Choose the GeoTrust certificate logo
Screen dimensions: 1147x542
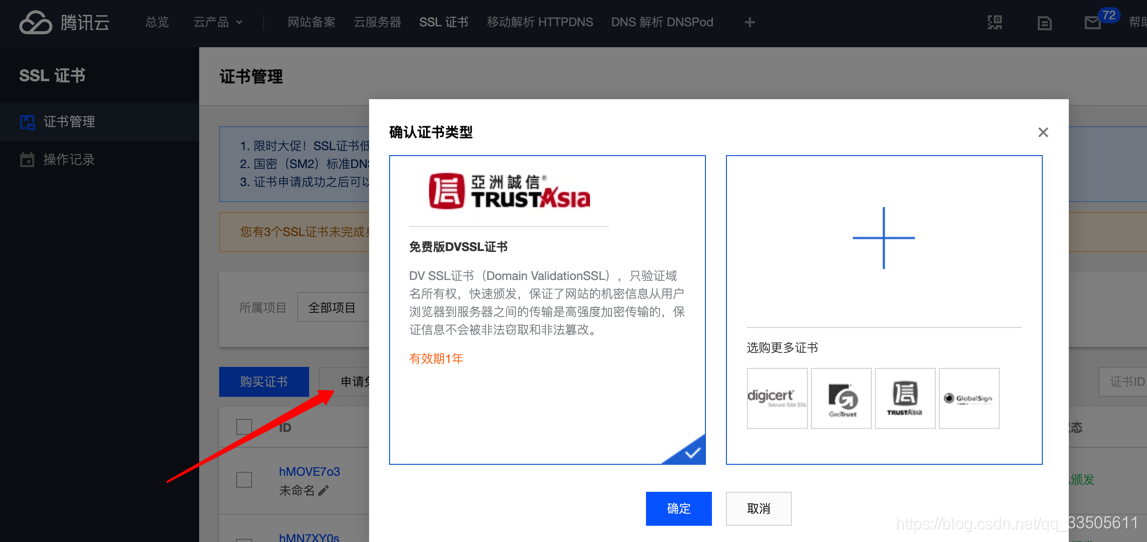click(841, 398)
